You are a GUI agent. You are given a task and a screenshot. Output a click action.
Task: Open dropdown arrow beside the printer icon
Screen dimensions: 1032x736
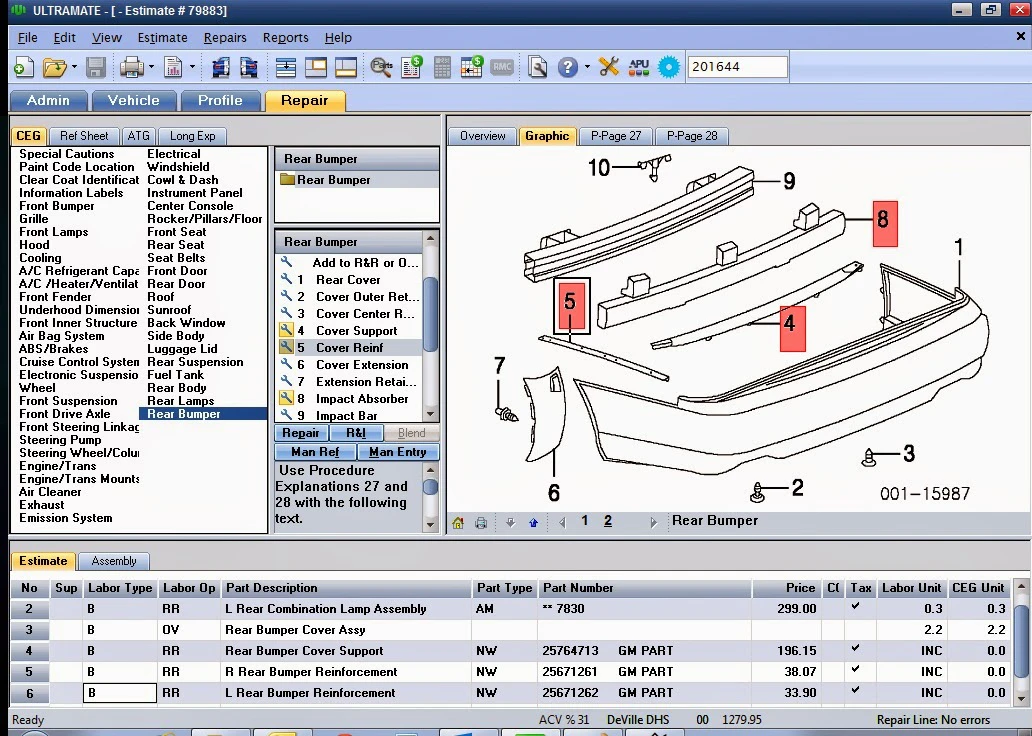151,67
